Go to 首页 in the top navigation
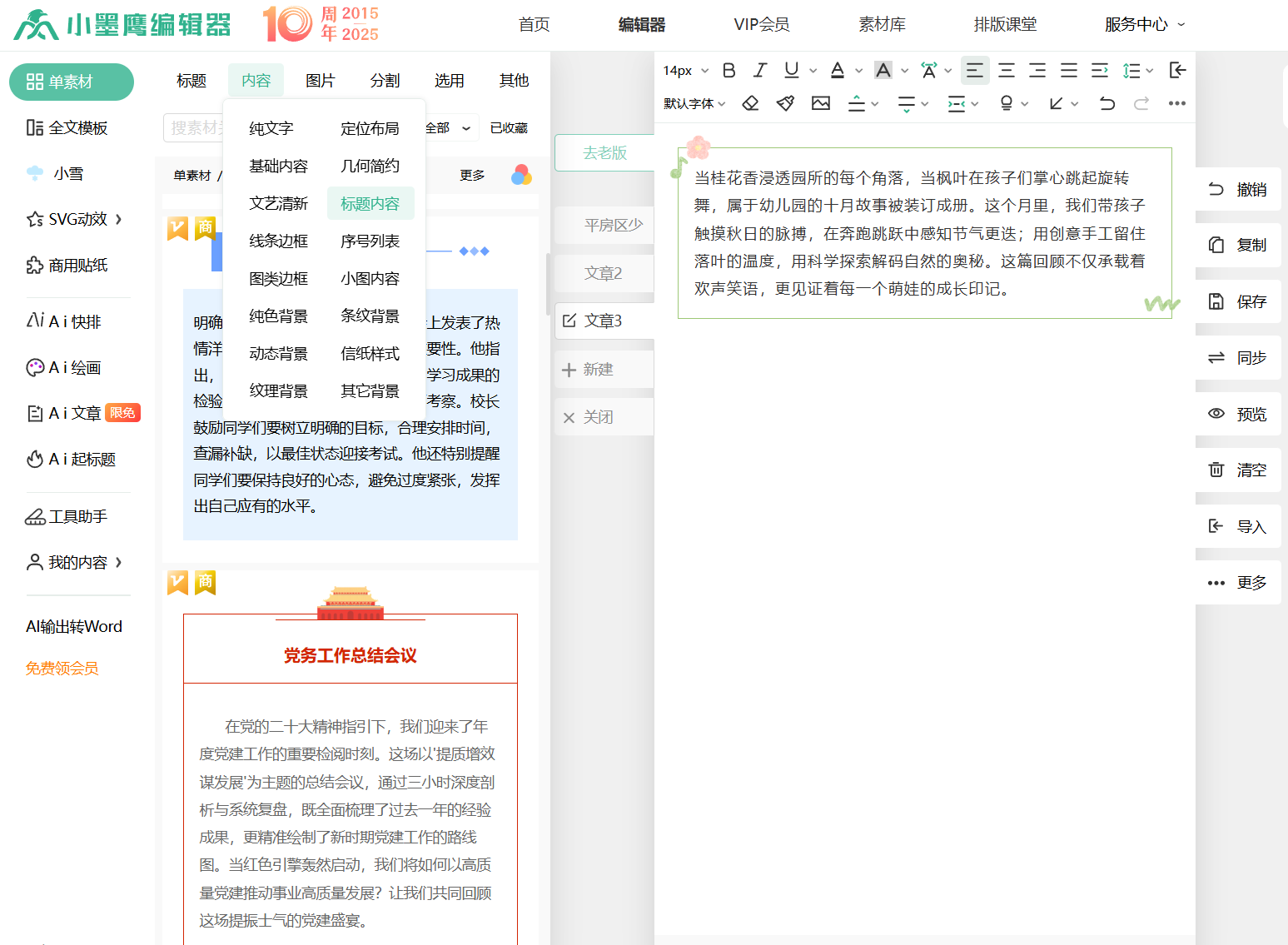Viewport: 1288px width, 945px height. coord(535,25)
